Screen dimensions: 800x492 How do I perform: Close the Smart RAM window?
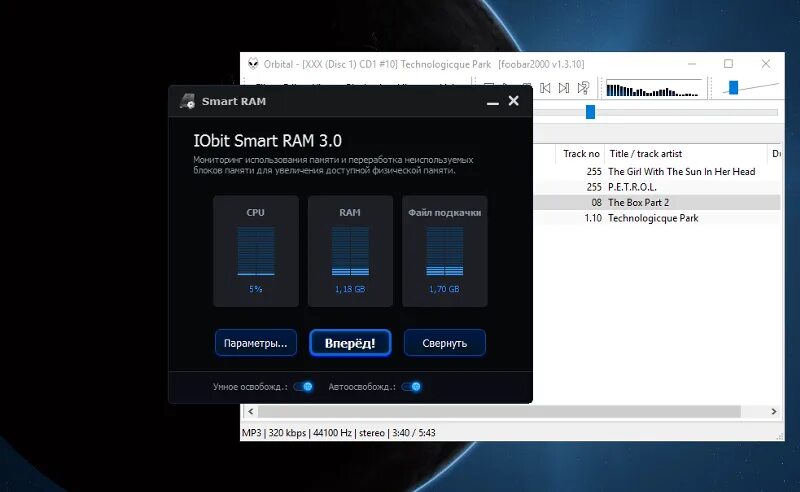tap(514, 101)
